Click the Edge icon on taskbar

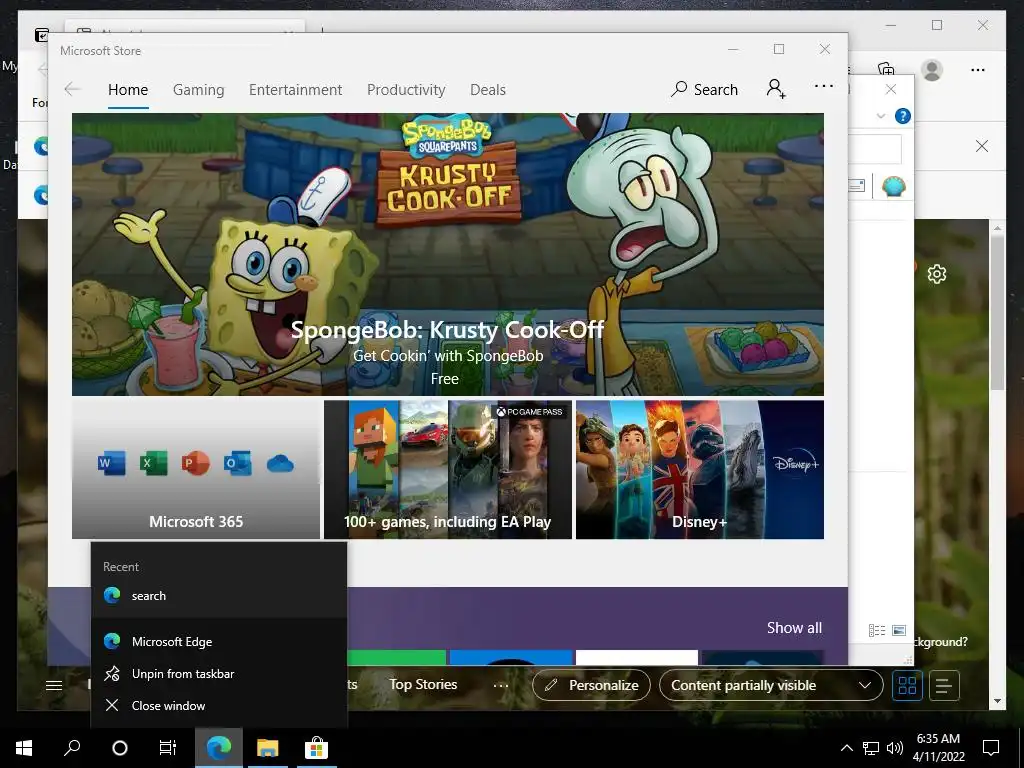tap(219, 748)
